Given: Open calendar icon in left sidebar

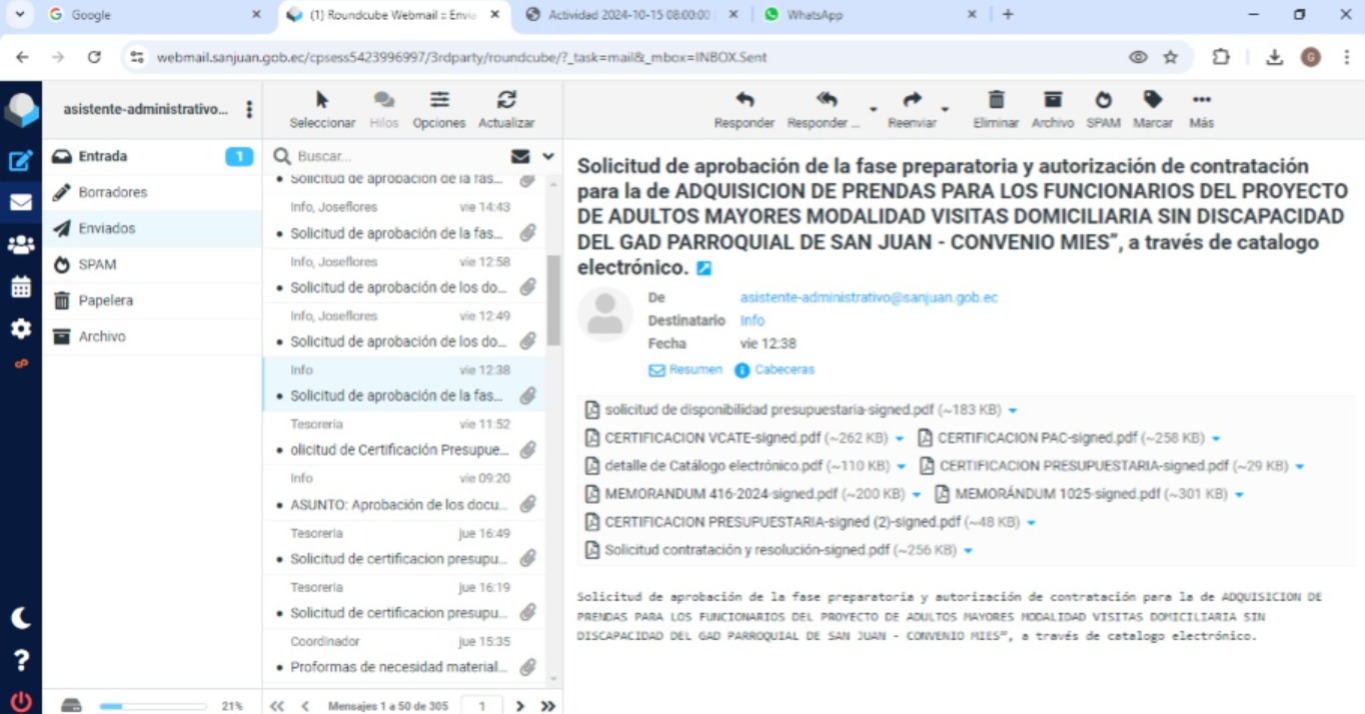Looking at the screenshot, I should click(x=21, y=287).
